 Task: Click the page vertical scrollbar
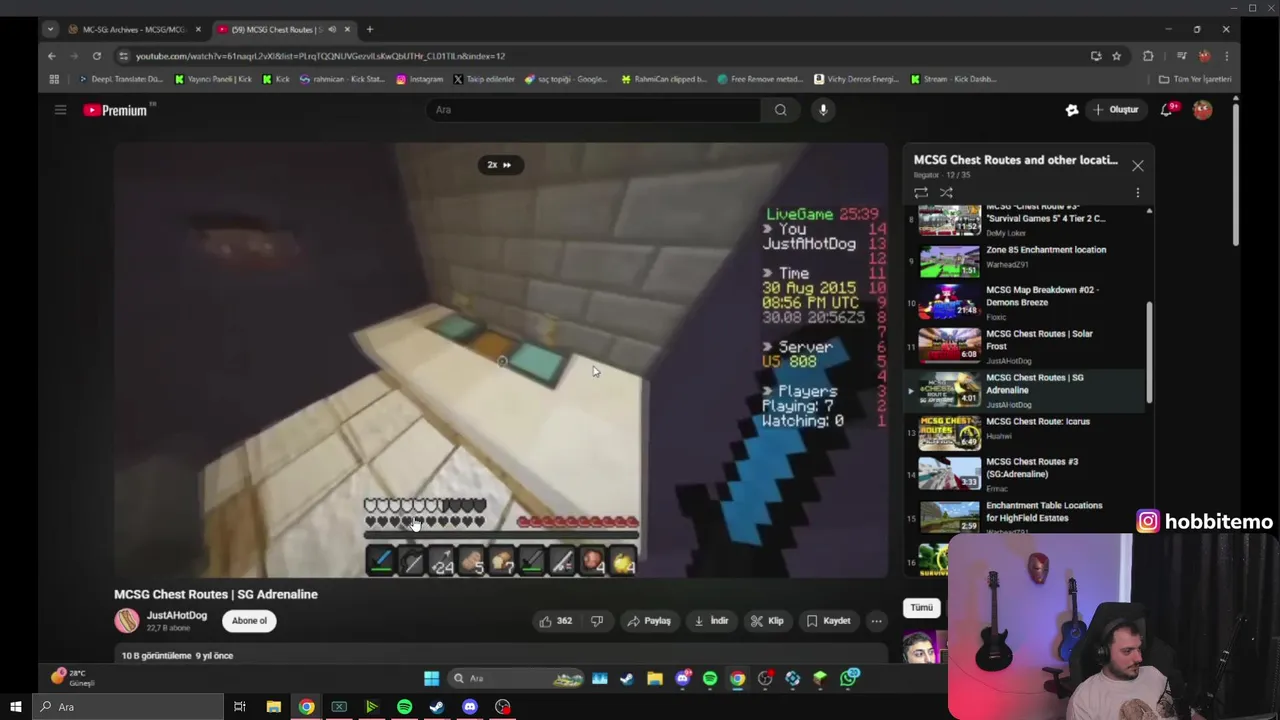[1236, 175]
